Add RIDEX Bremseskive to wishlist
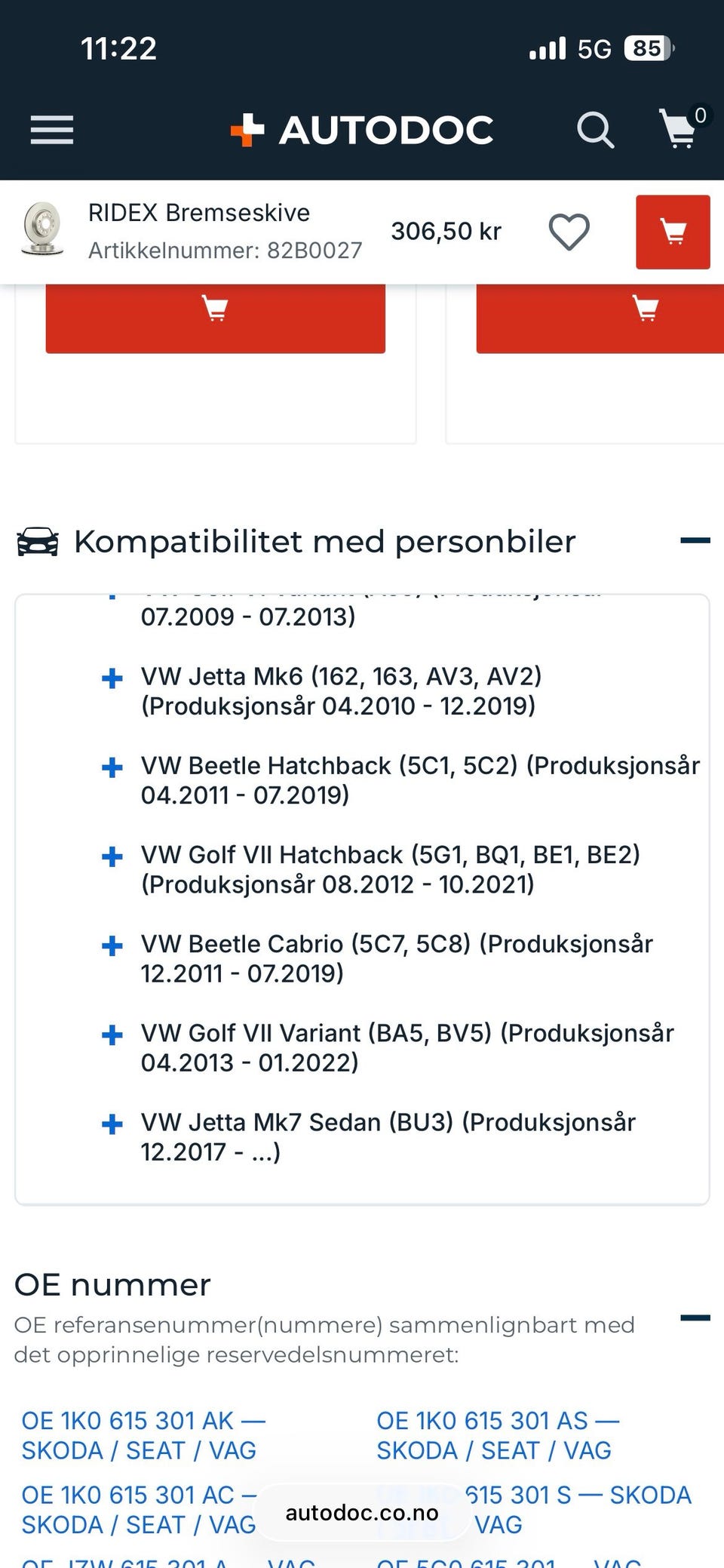 pos(569,232)
